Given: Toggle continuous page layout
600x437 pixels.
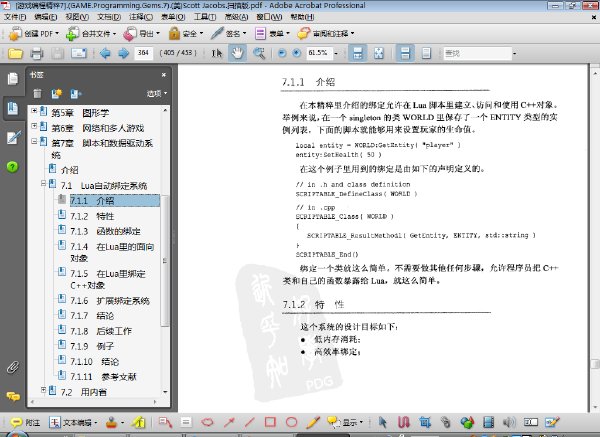Looking at the screenshot, I should [x=405, y=53].
